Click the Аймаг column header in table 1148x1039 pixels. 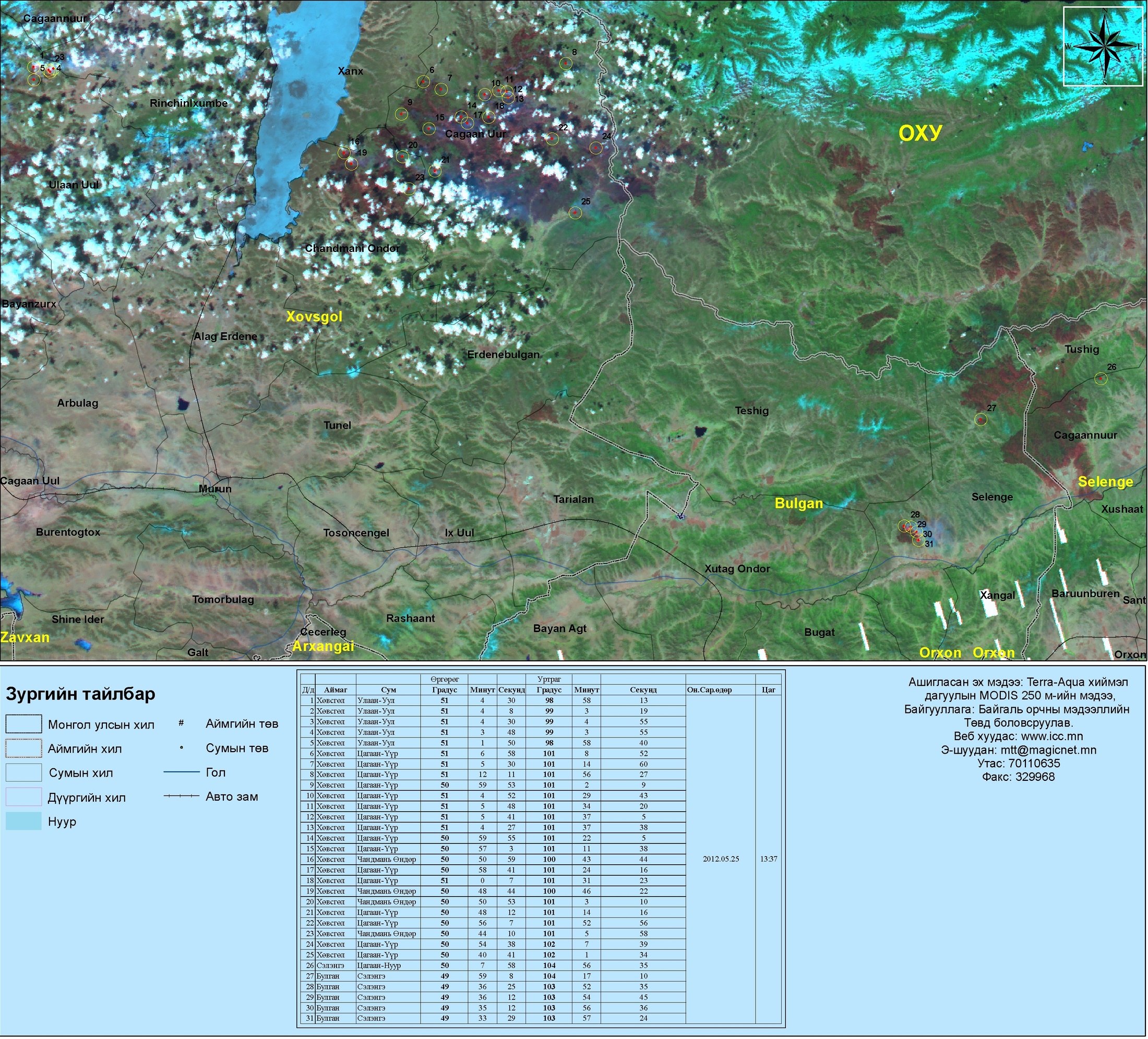tap(336, 690)
